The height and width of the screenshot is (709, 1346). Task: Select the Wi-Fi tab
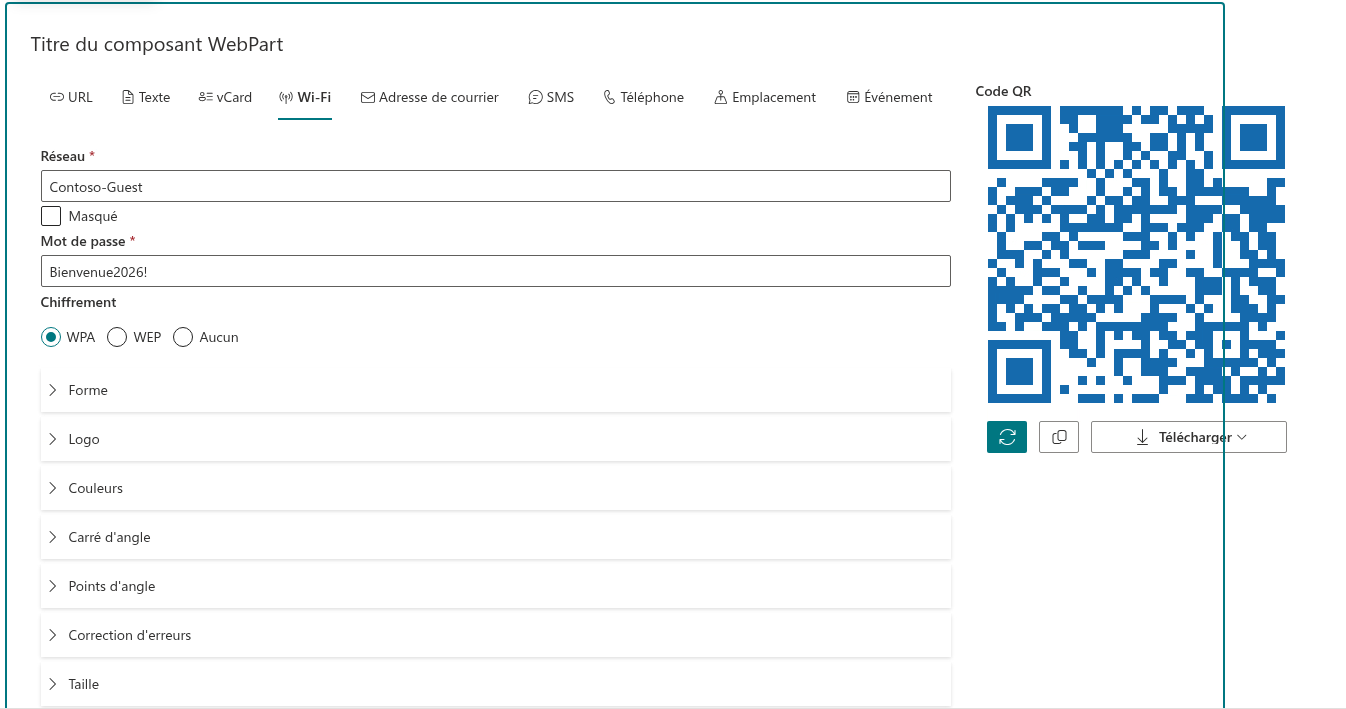click(305, 97)
